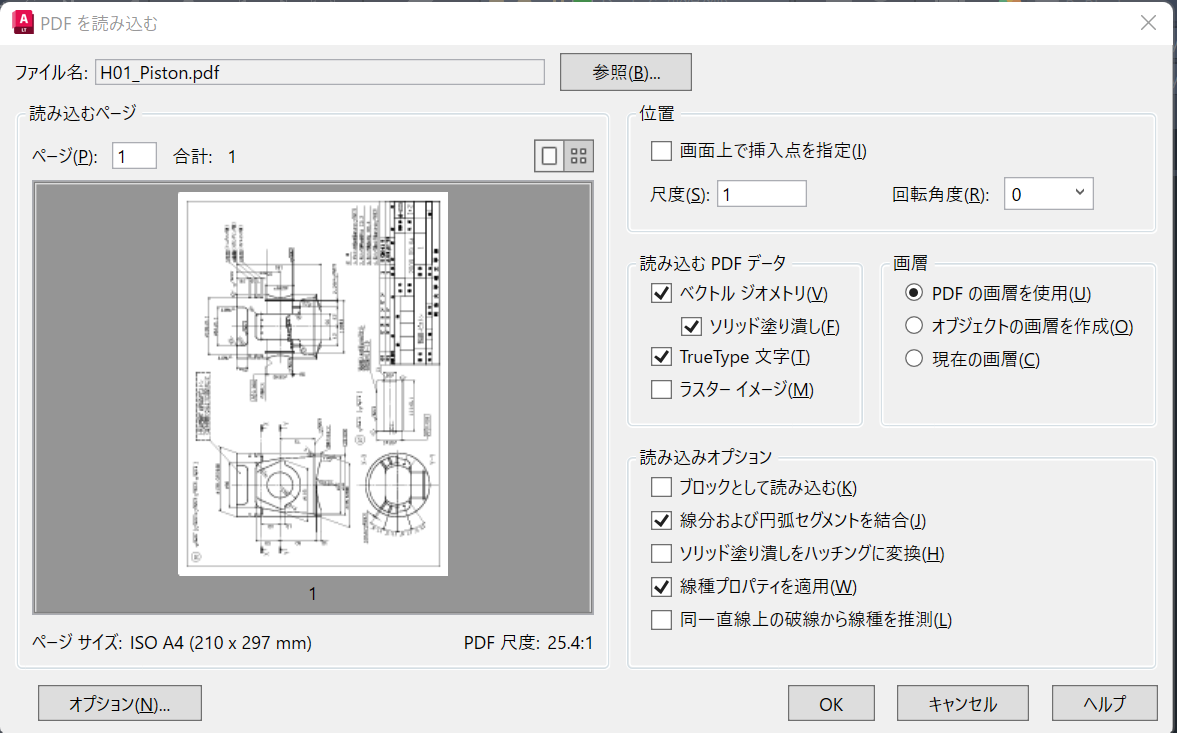Disable TrueType 文字 import
Screen dimensions: 1177x733
point(661,357)
